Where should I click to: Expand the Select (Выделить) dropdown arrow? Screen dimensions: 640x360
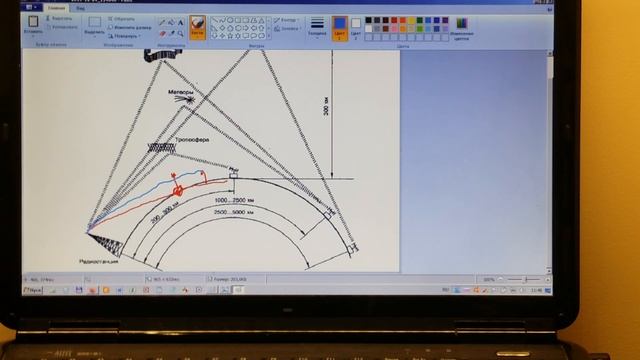click(x=94, y=37)
